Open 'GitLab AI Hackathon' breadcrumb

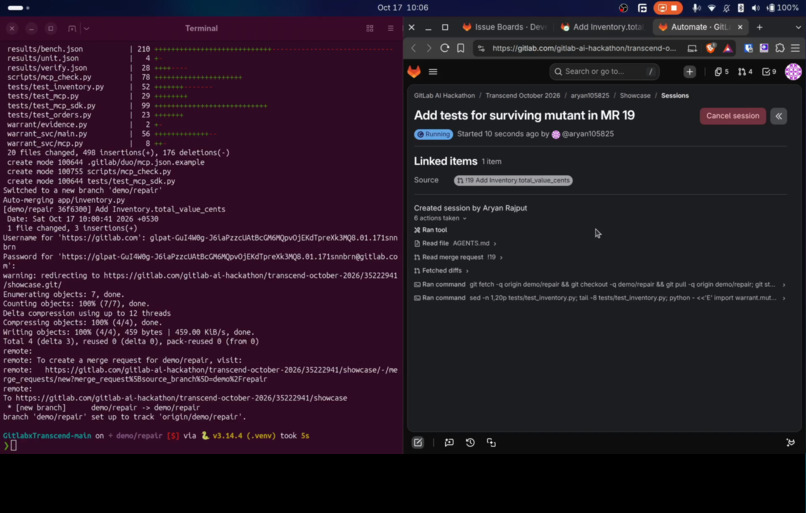(x=444, y=96)
